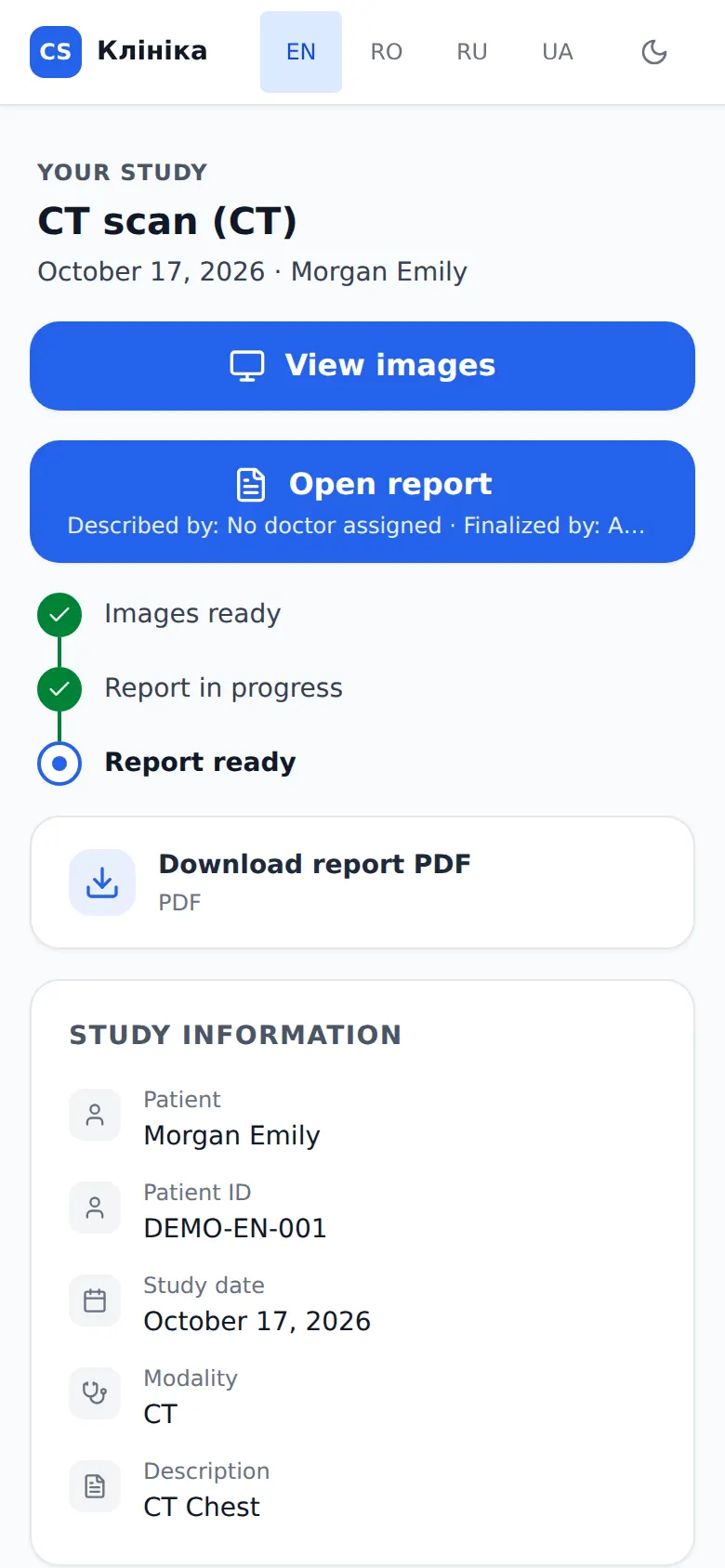Click the "October 17, 2026" study date value

tap(257, 1321)
